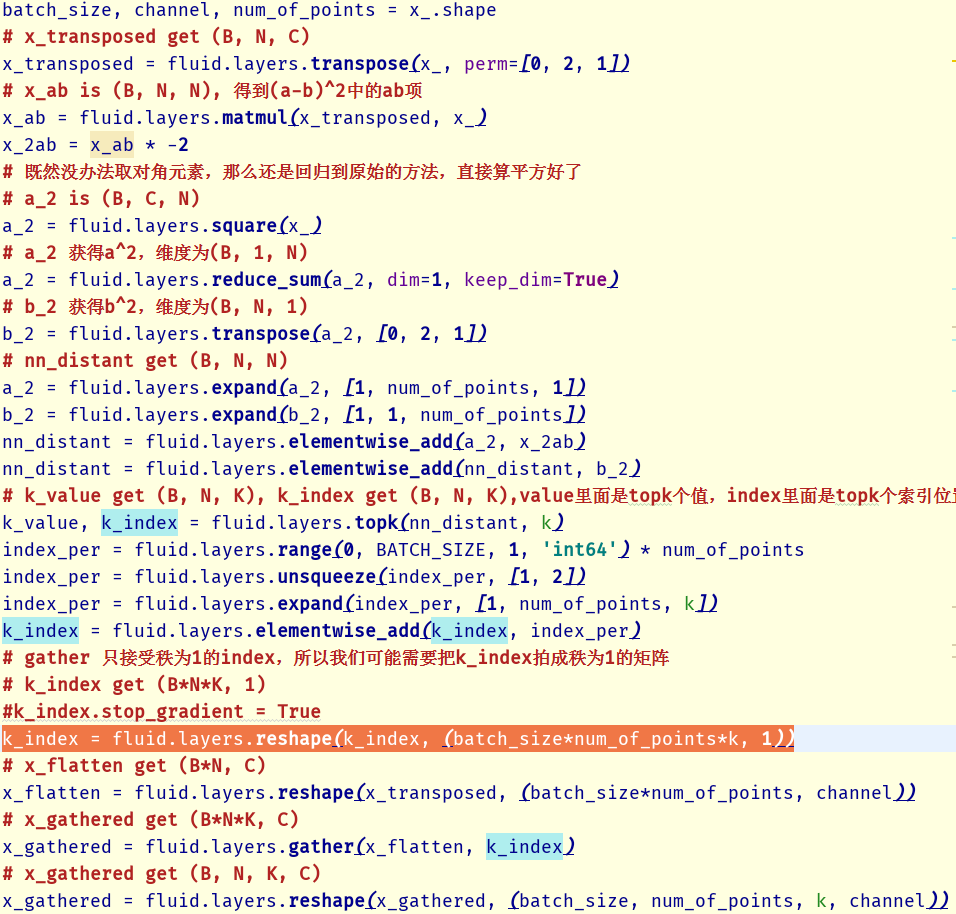956x914 pixels.
Task: Click 'index_per' argument in the elementwise_add line
Action: tap(579, 630)
